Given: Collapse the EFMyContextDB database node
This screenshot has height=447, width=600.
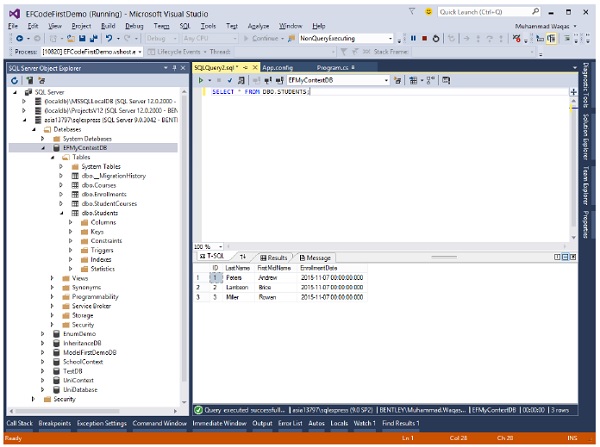Looking at the screenshot, I should [x=43, y=148].
